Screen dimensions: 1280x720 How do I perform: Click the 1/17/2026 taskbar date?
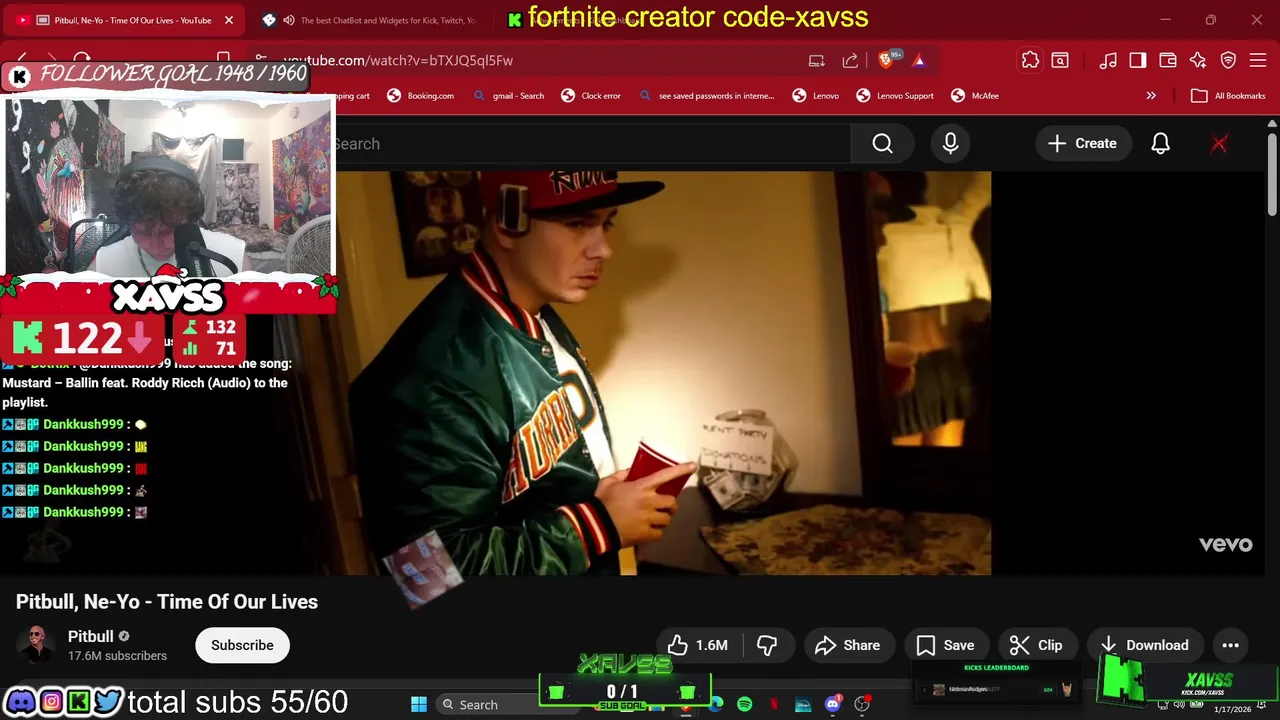pos(1232,709)
